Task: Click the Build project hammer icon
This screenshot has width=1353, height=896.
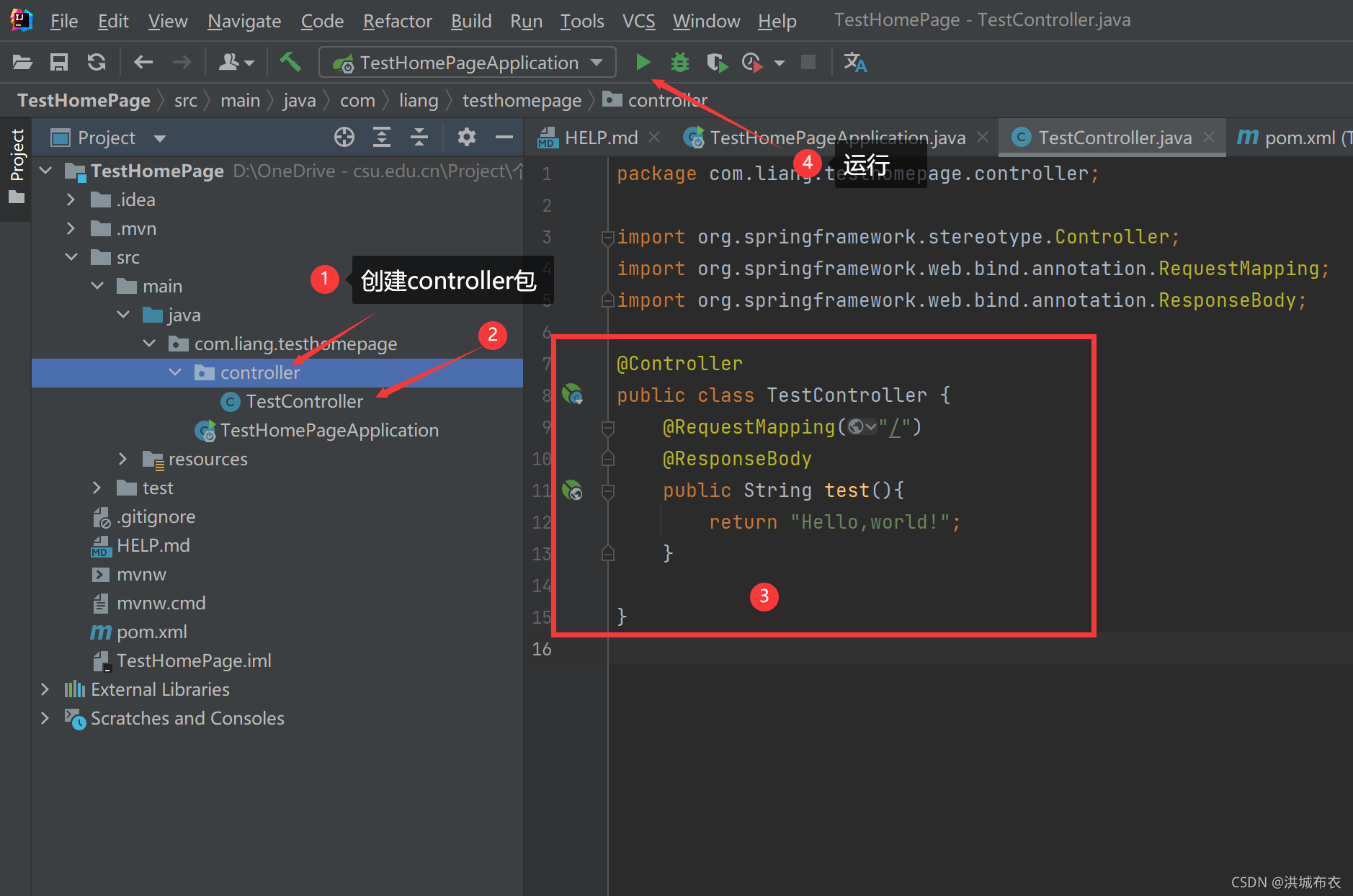Action: coord(290,62)
